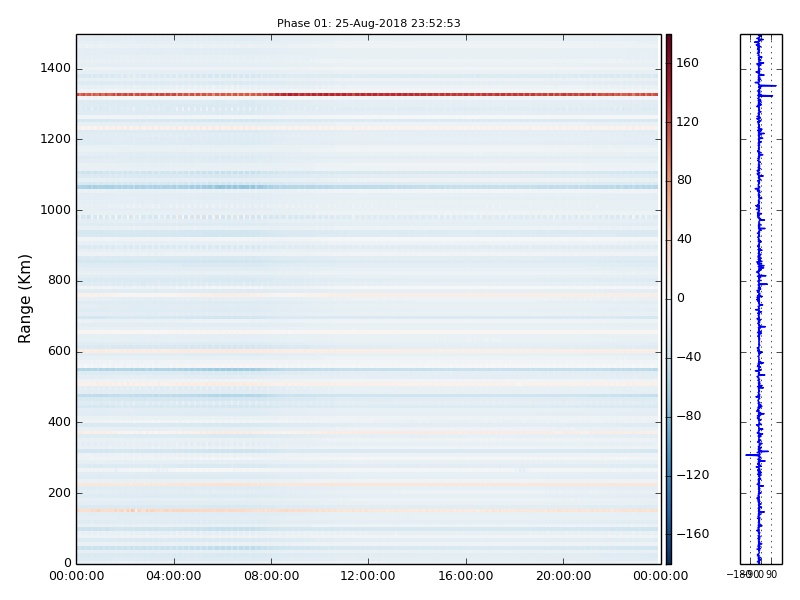Click the y-axis tick label 1200
Image resolution: width=800 pixels, height=600 pixels.
pyautogui.click(x=56, y=139)
